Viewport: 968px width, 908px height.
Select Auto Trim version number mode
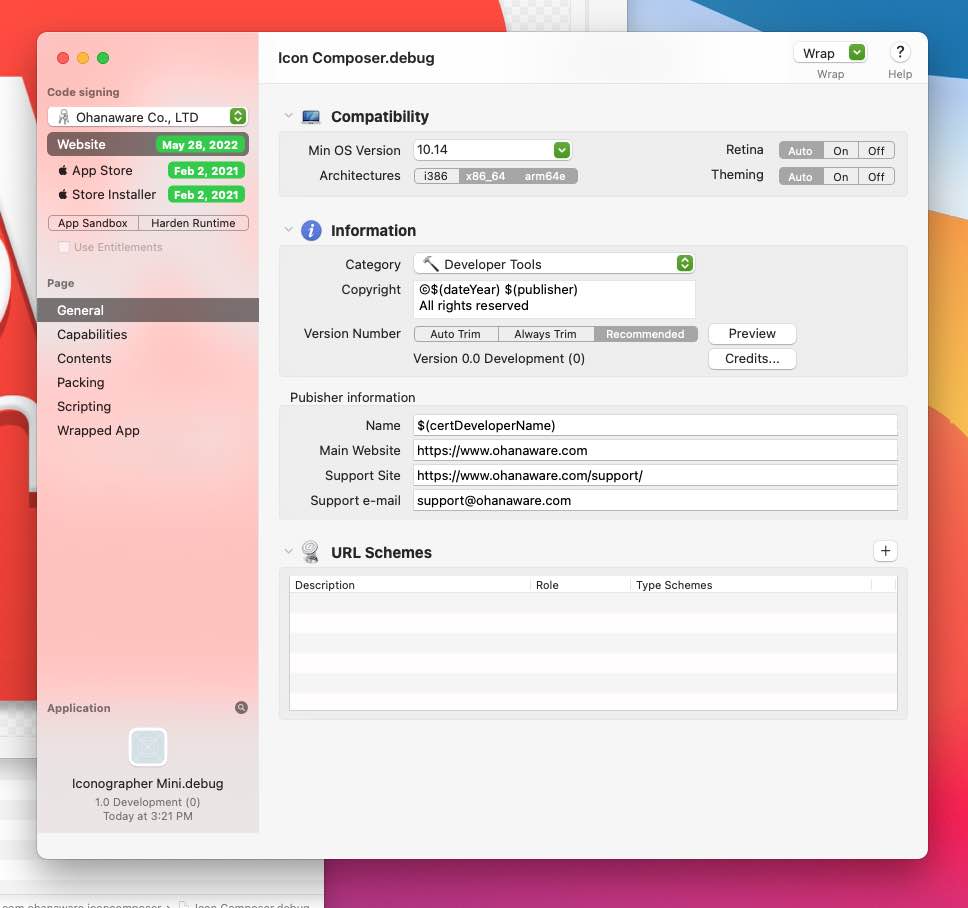(456, 334)
